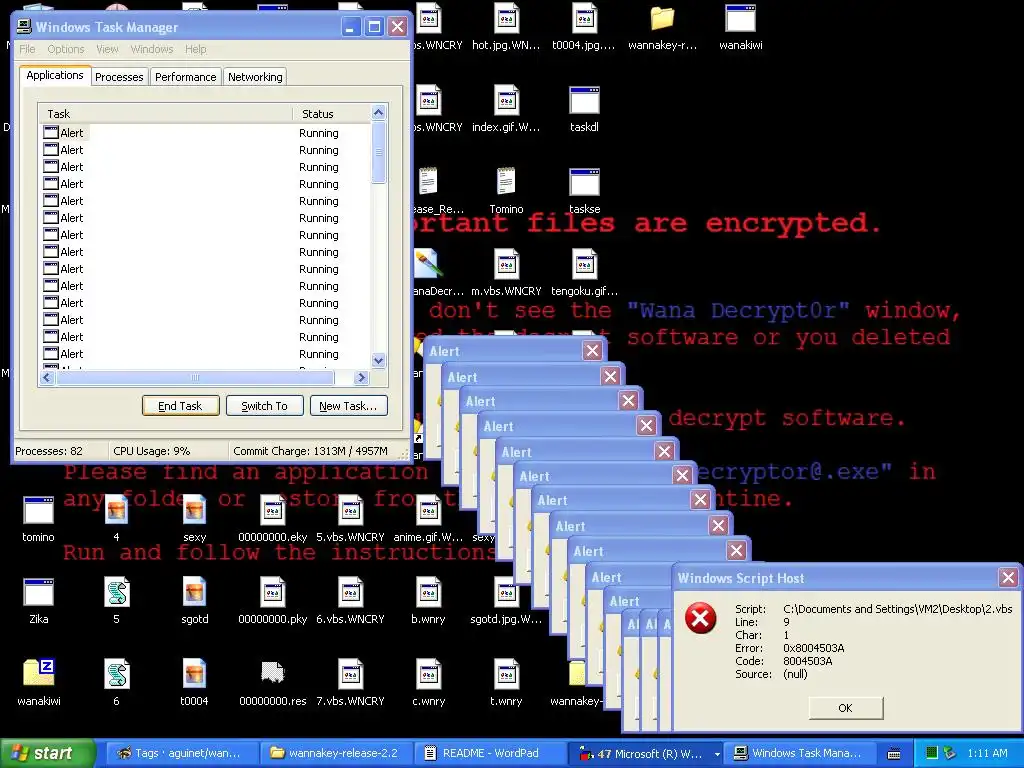
Task: Select the sgotd.jpg.W... file icon
Action: [506, 592]
